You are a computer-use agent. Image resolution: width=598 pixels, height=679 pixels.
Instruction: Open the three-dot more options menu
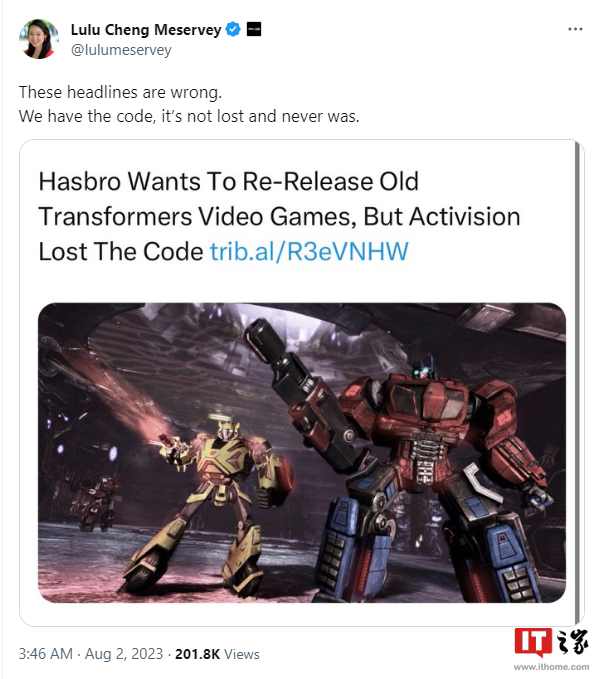click(575, 29)
